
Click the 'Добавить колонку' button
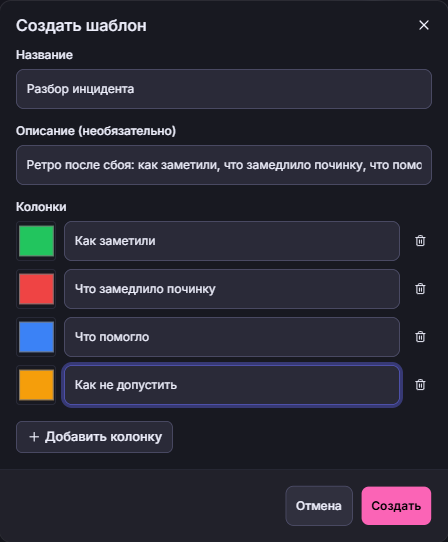(94, 437)
